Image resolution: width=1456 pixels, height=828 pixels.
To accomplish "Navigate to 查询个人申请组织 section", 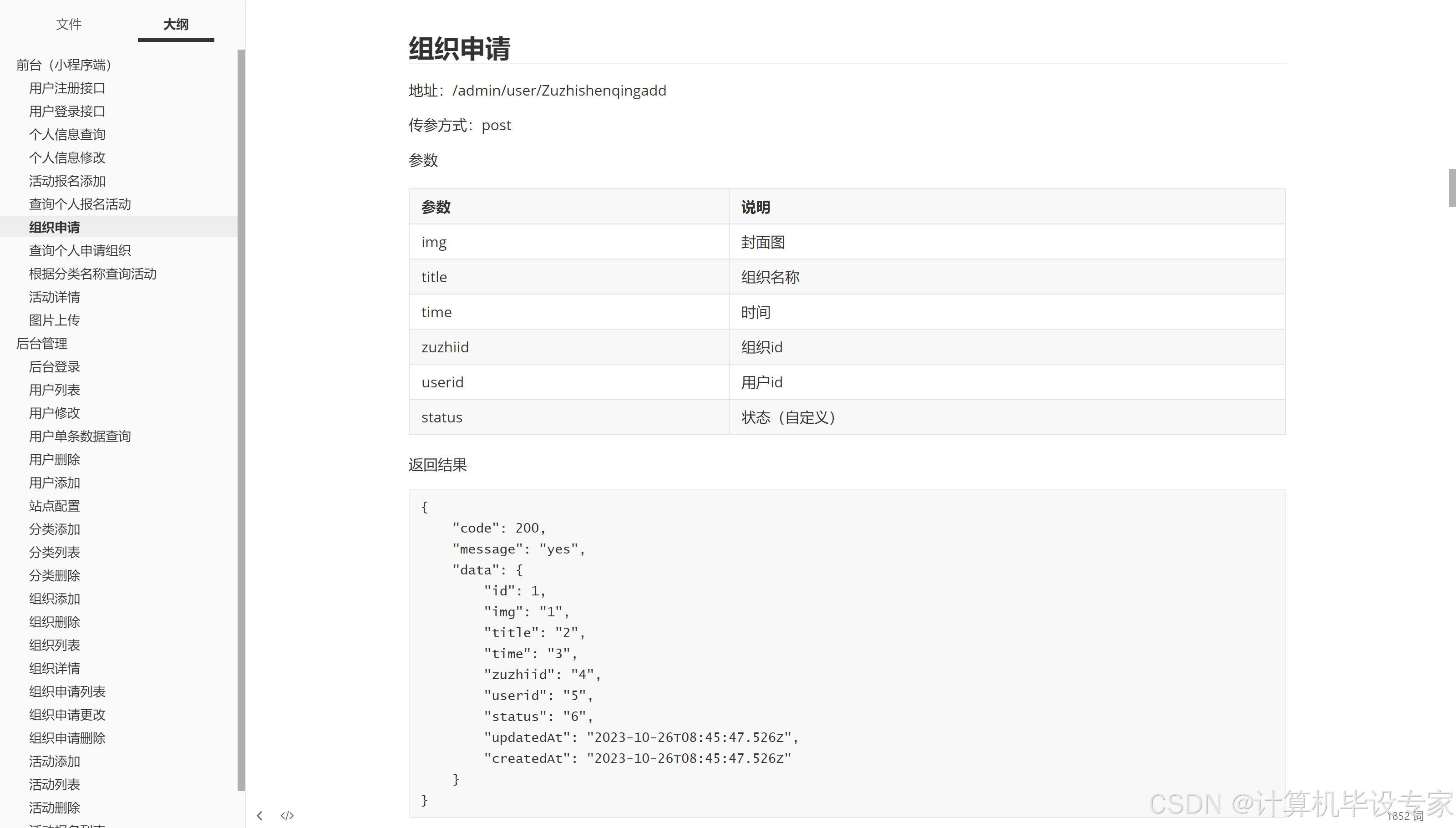I will pyautogui.click(x=80, y=251).
